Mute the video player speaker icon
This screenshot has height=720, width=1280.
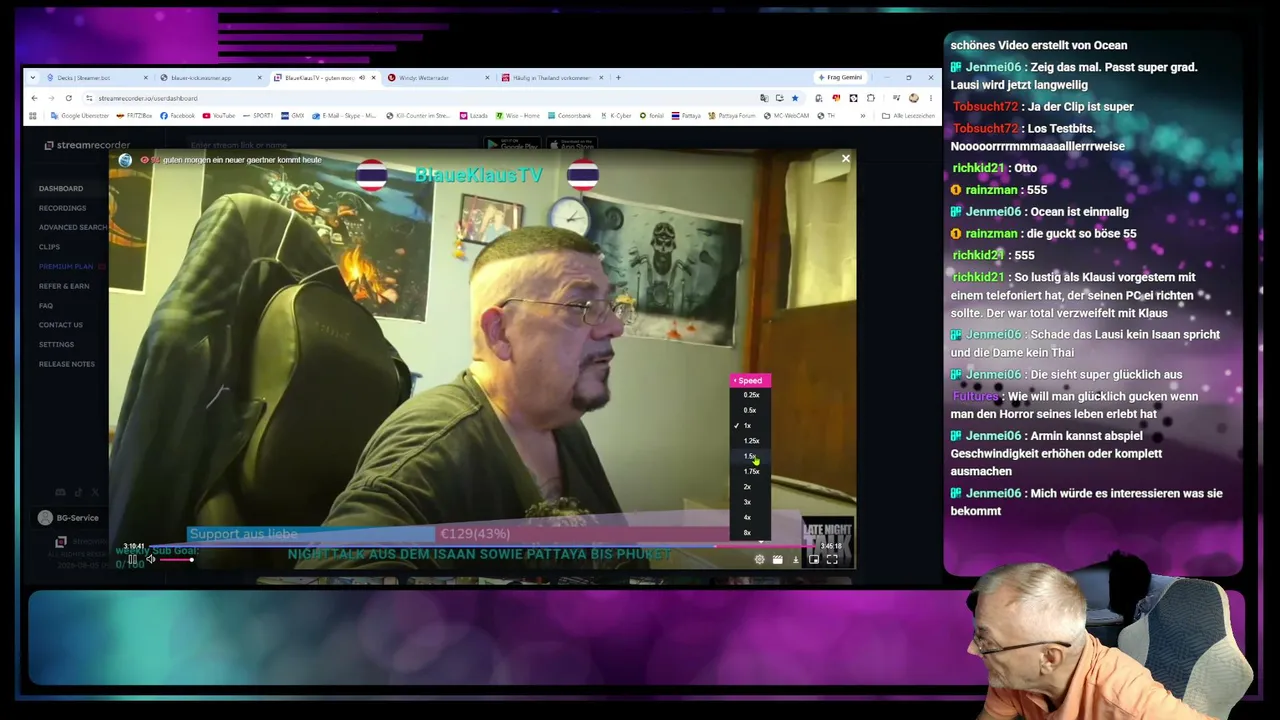[150, 560]
